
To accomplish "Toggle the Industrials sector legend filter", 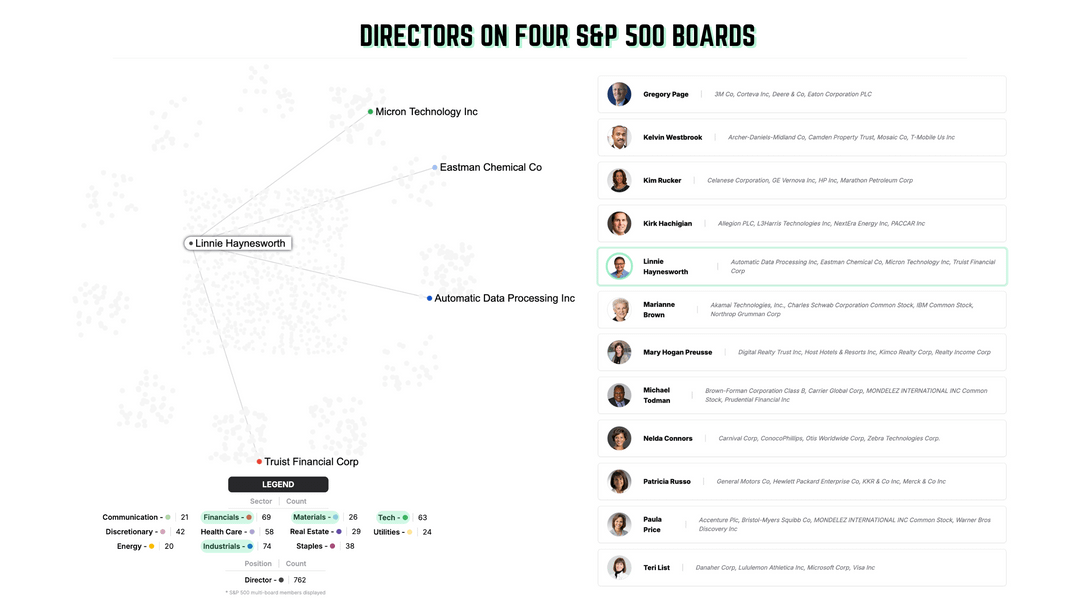I will click(227, 546).
